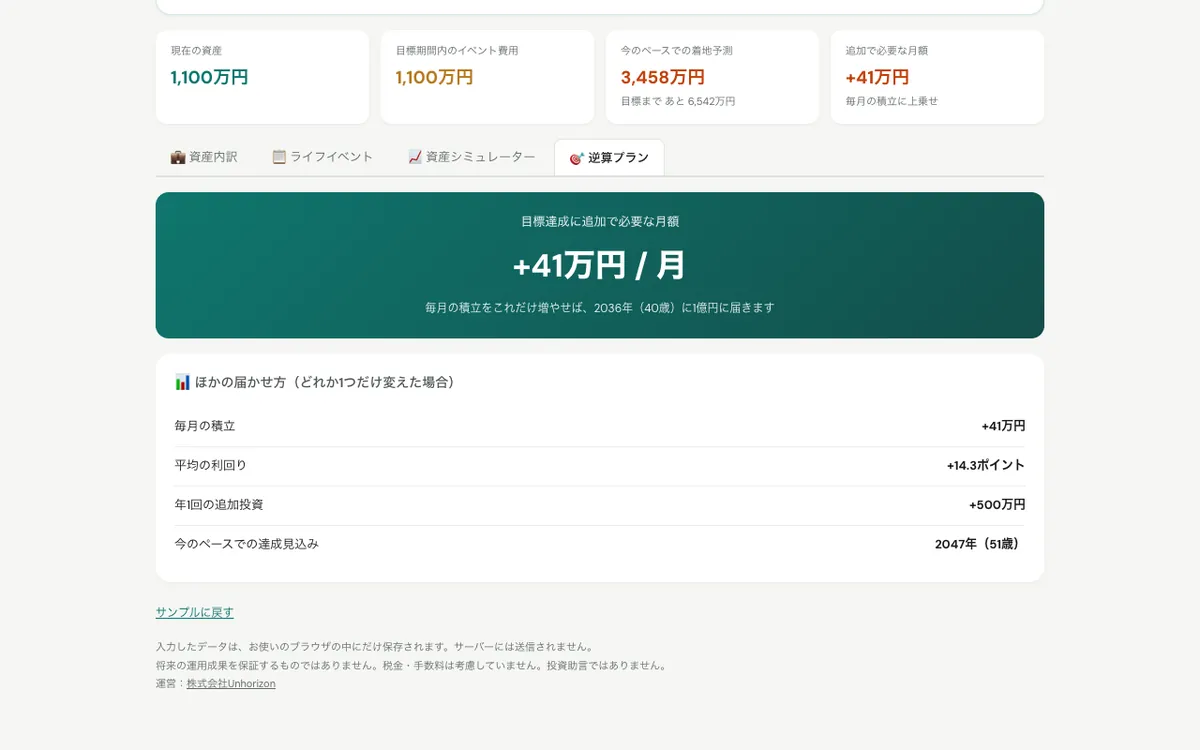This screenshot has width=1200, height=750.
Task: Click the large +41万円 / 月 headline
Action: click(600, 265)
